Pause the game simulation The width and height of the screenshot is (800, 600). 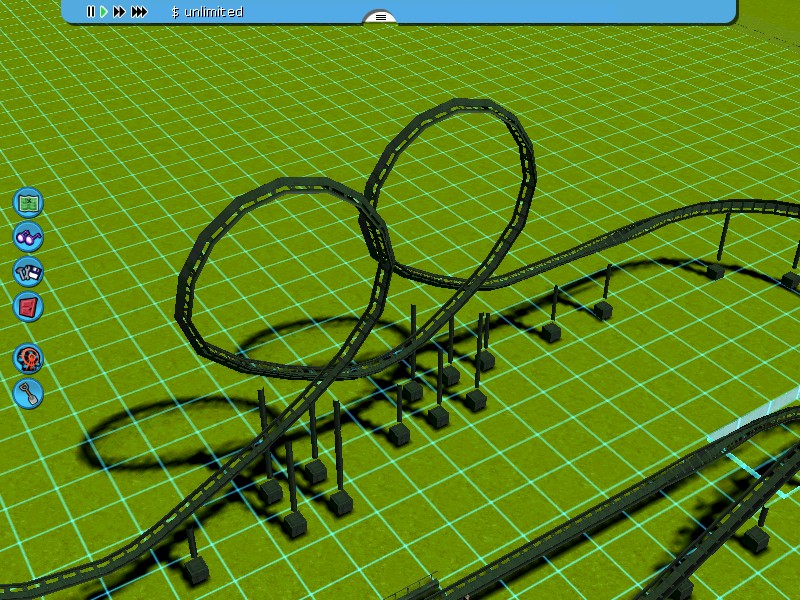click(x=90, y=12)
